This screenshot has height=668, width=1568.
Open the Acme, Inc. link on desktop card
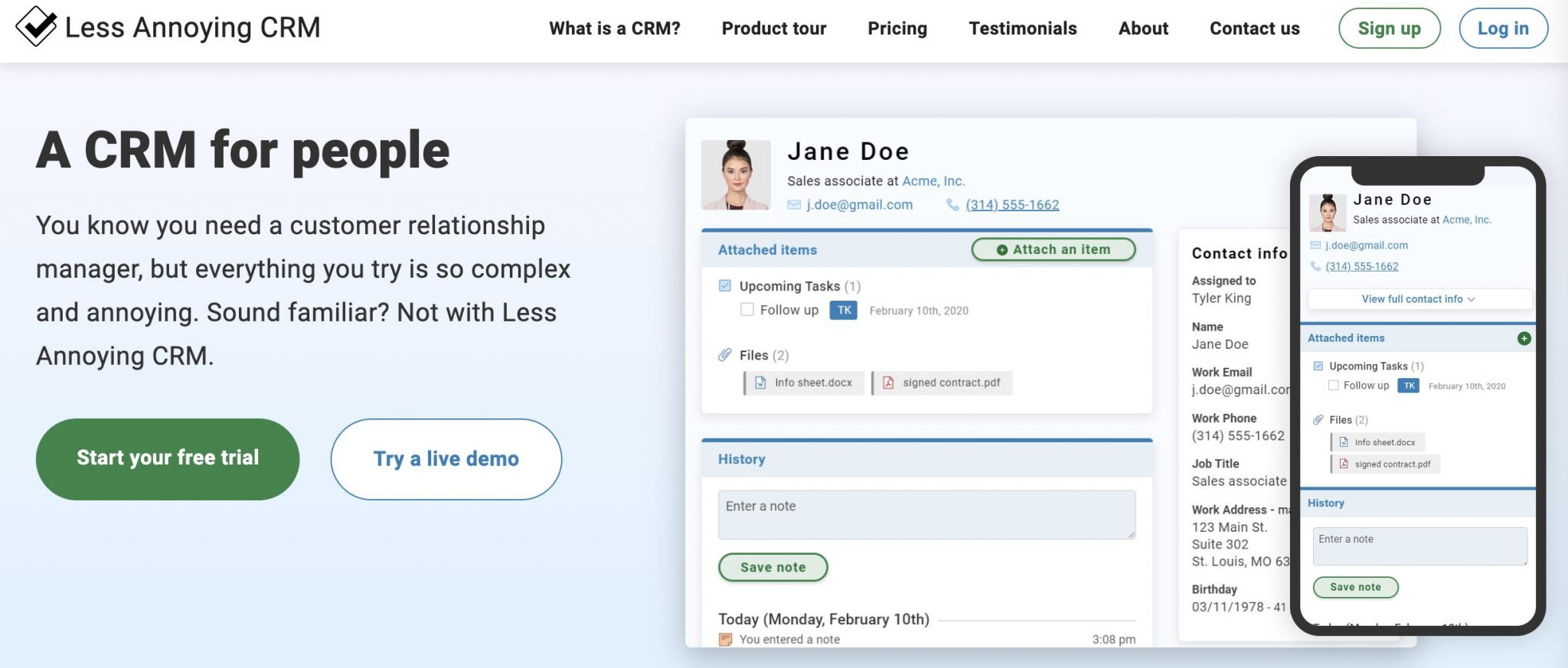(933, 181)
